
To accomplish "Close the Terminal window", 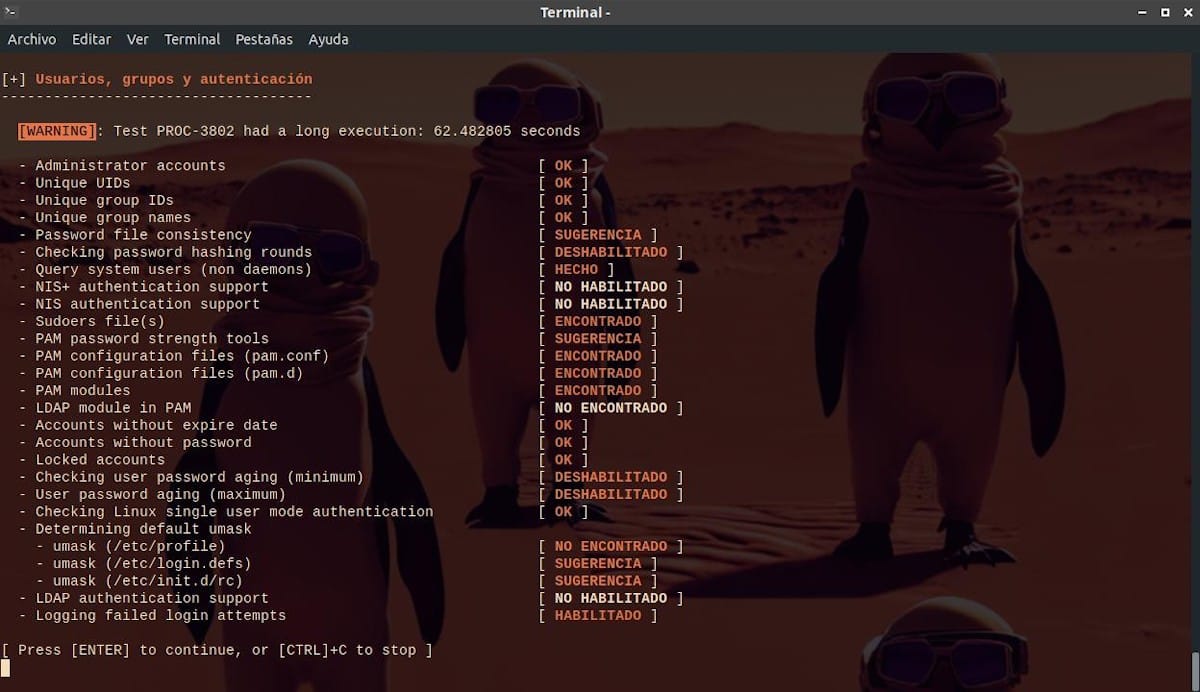I will pos(1186,12).
